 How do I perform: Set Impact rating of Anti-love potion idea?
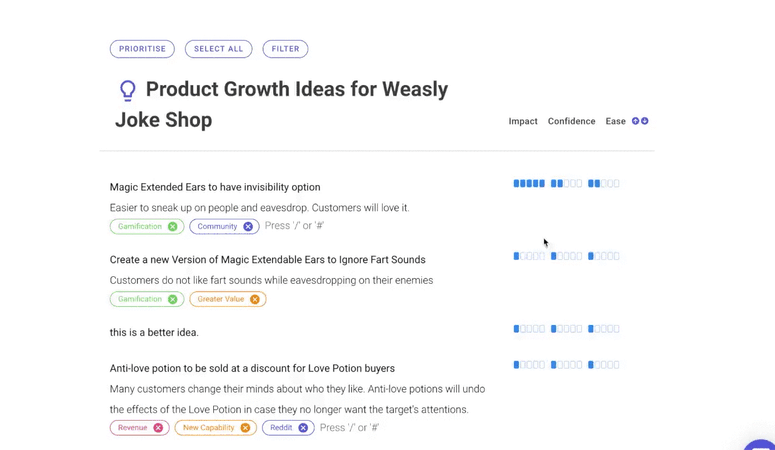tap(529, 365)
